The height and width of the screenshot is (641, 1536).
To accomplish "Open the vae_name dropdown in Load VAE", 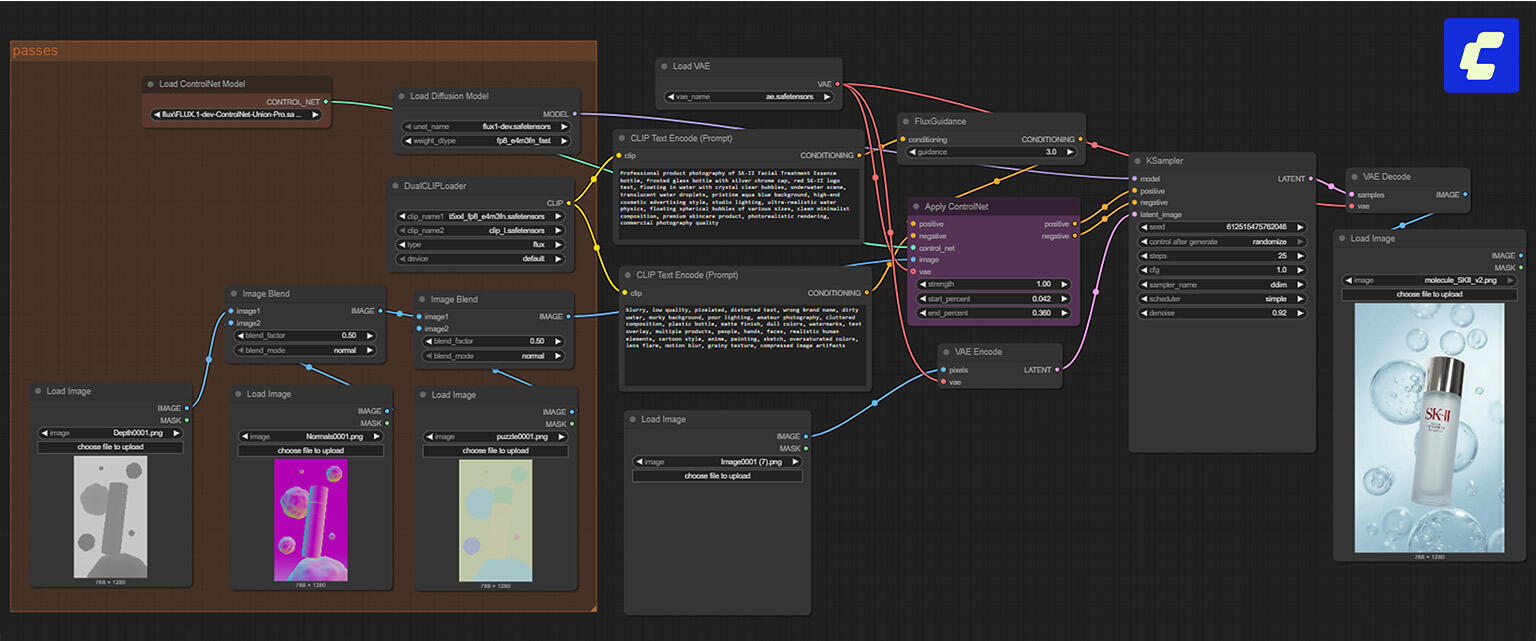I will [x=749, y=97].
